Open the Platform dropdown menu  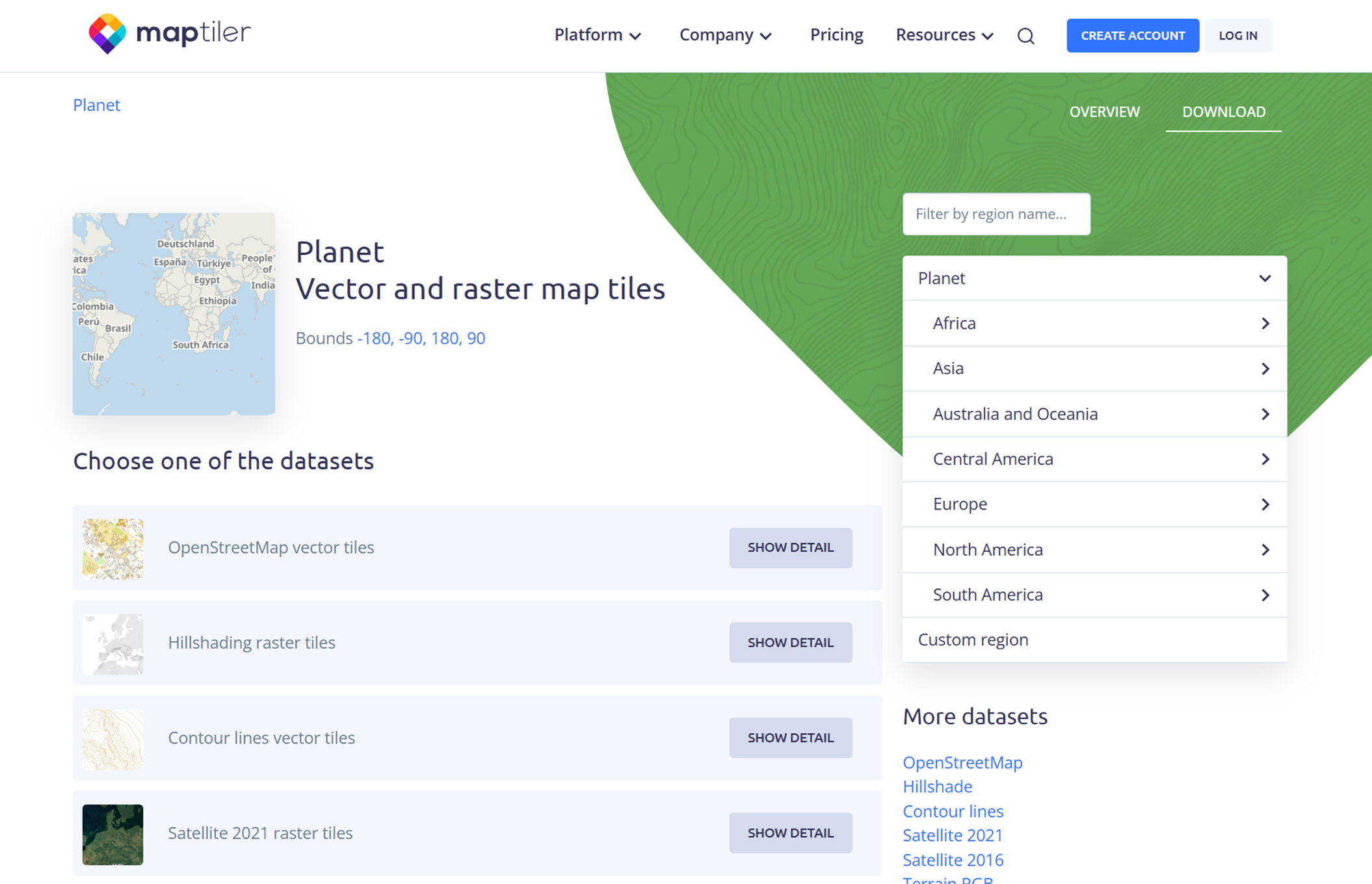click(597, 35)
